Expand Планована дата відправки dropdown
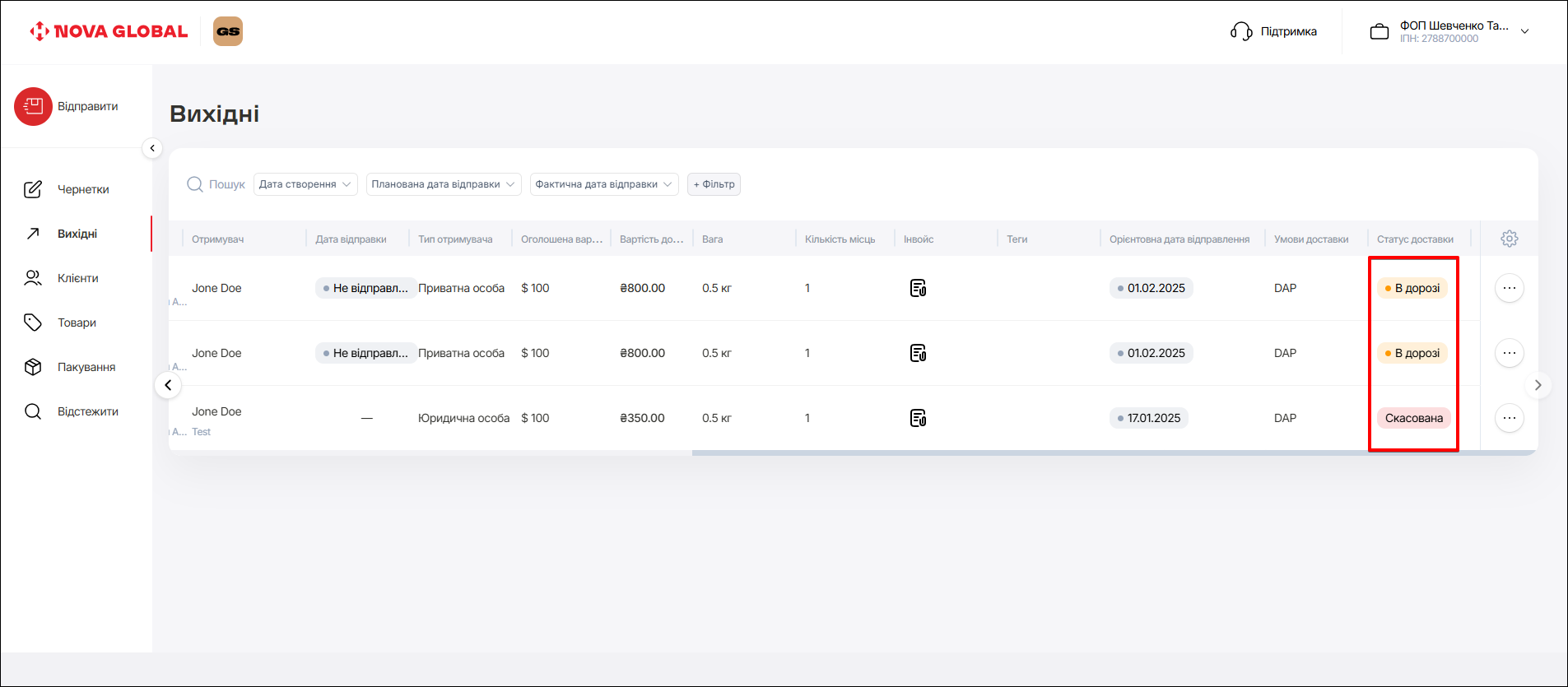This screenshot has height=687, width=1568. (x=443, y=184)
